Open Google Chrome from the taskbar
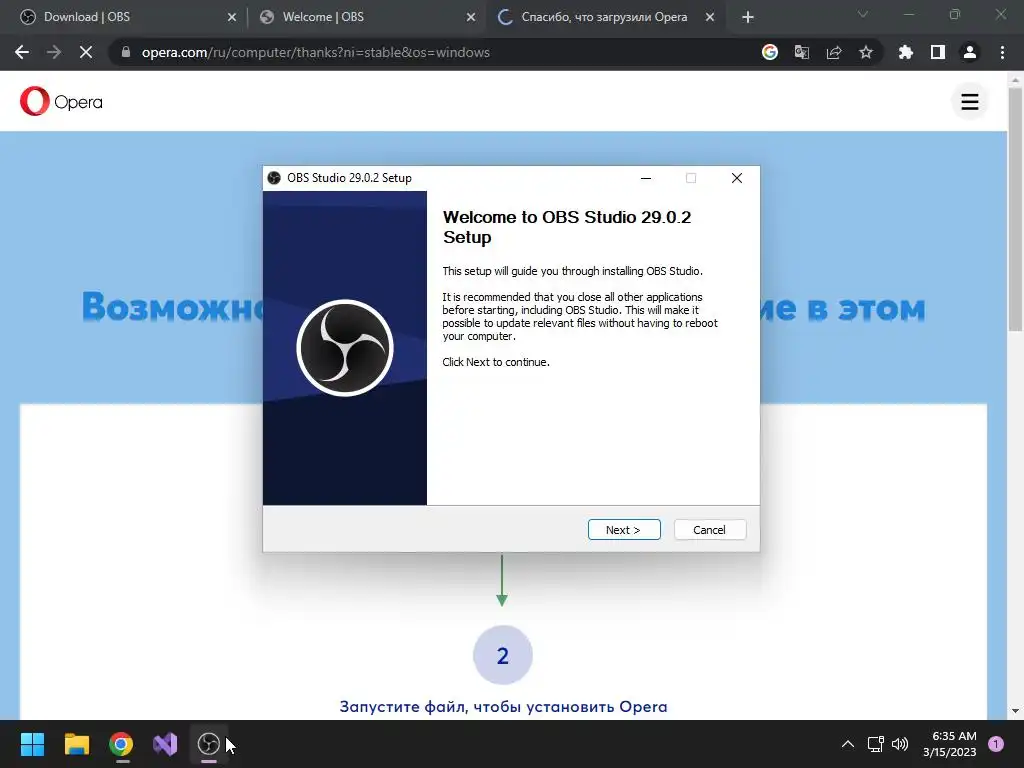Image resolution: width=1024 pixels, height=768 pixels. click(x=121, y=744)
